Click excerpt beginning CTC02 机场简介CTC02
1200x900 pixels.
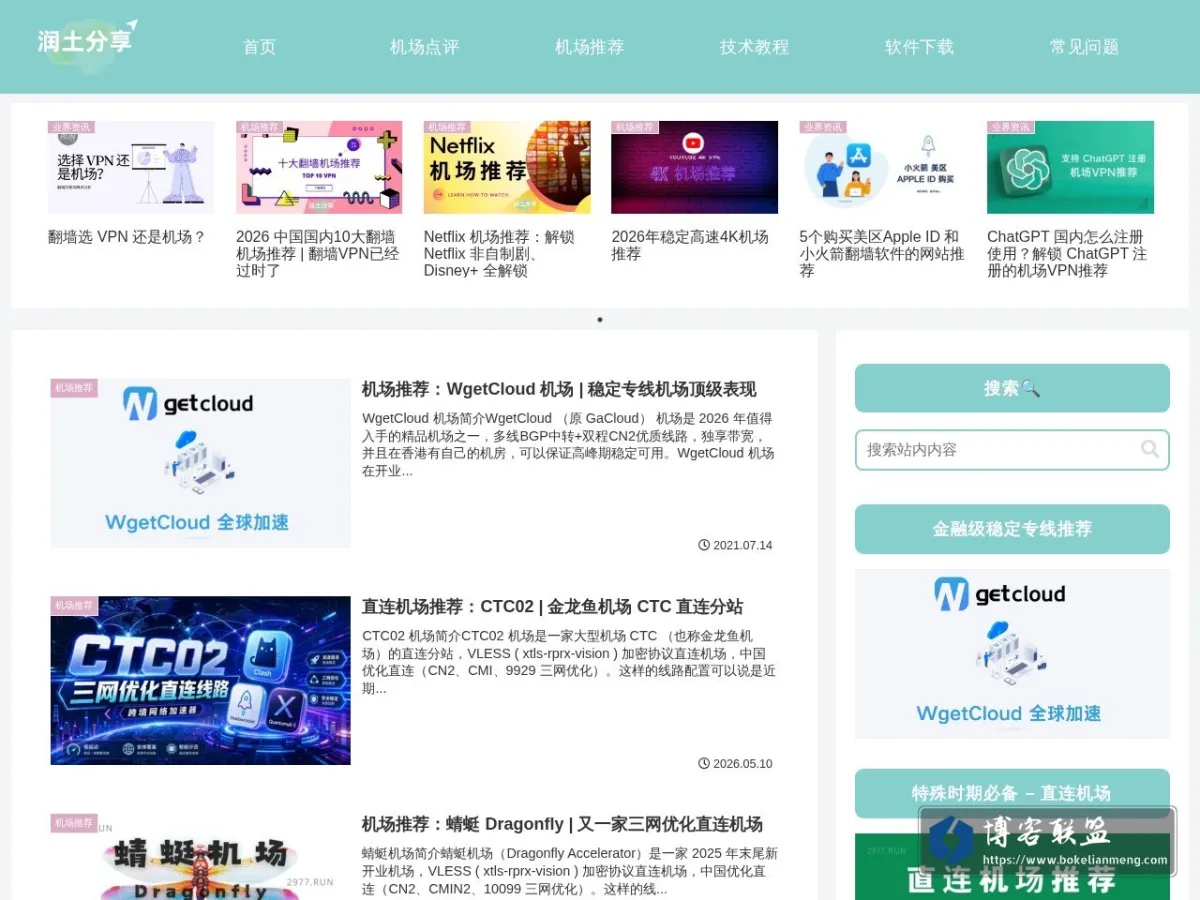pyautogui.click(x=568, y=662)
